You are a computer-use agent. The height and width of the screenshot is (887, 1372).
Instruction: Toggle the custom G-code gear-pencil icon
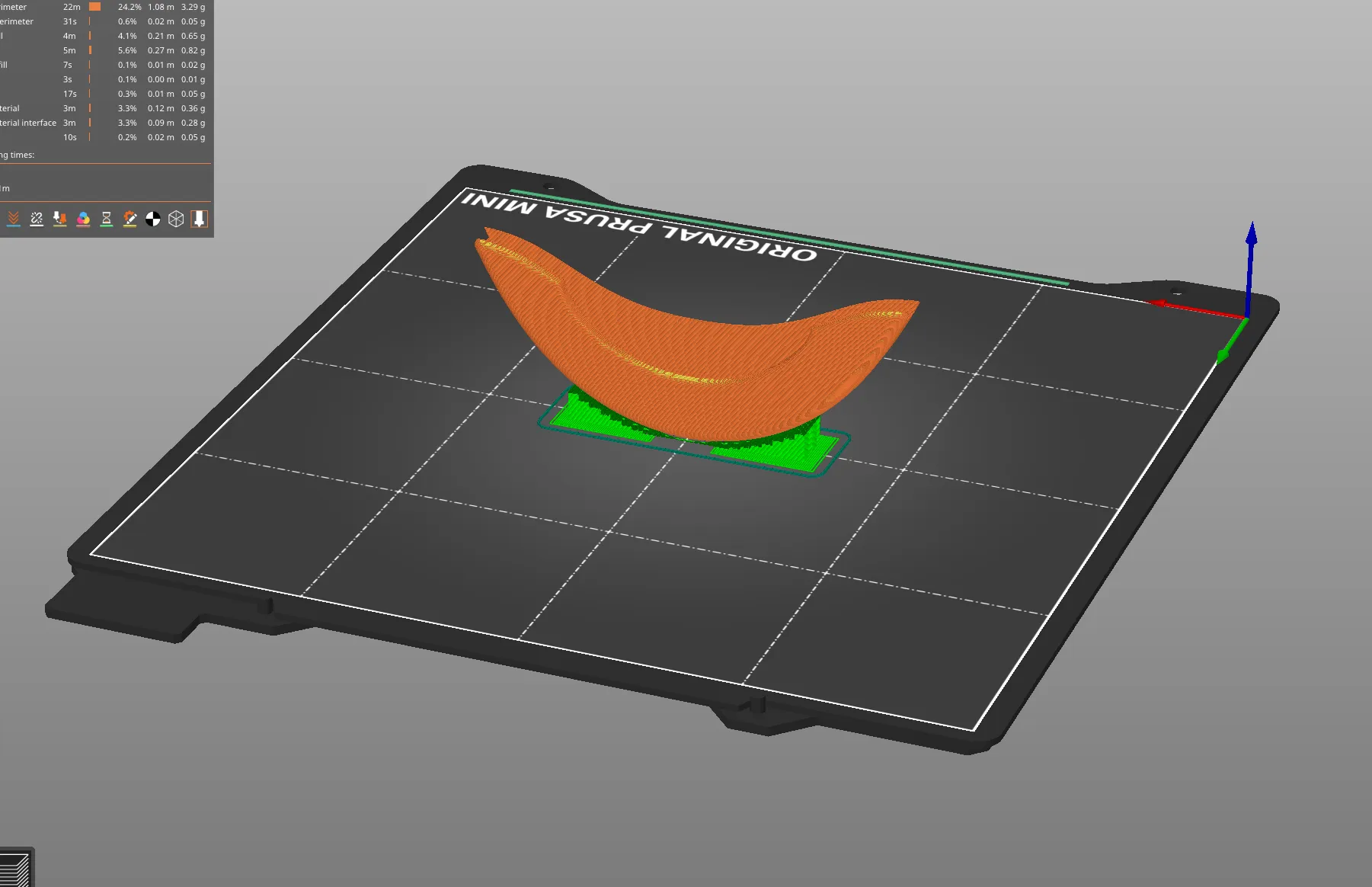(x=130, y=219)
